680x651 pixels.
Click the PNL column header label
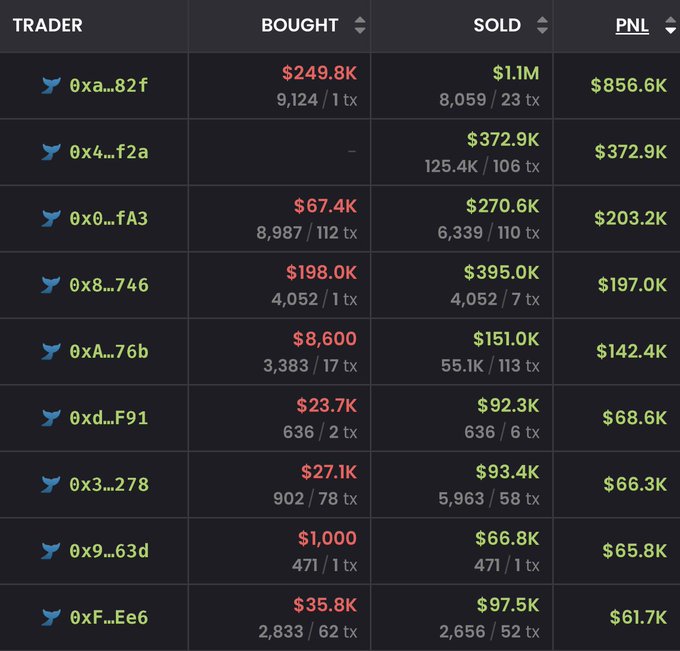[x=632, y=25]
